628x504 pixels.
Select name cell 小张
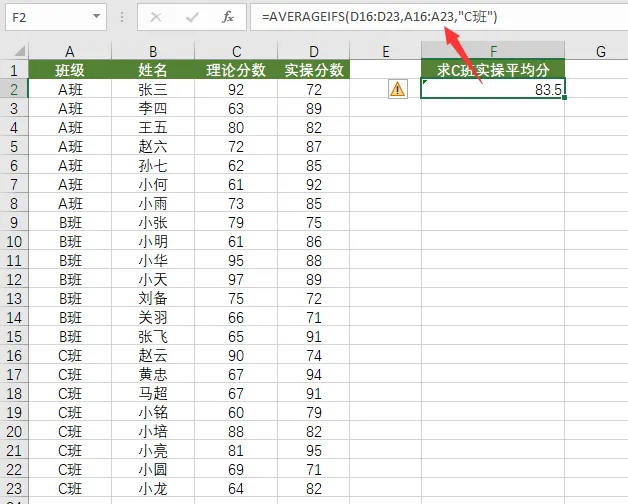[153, 222]
